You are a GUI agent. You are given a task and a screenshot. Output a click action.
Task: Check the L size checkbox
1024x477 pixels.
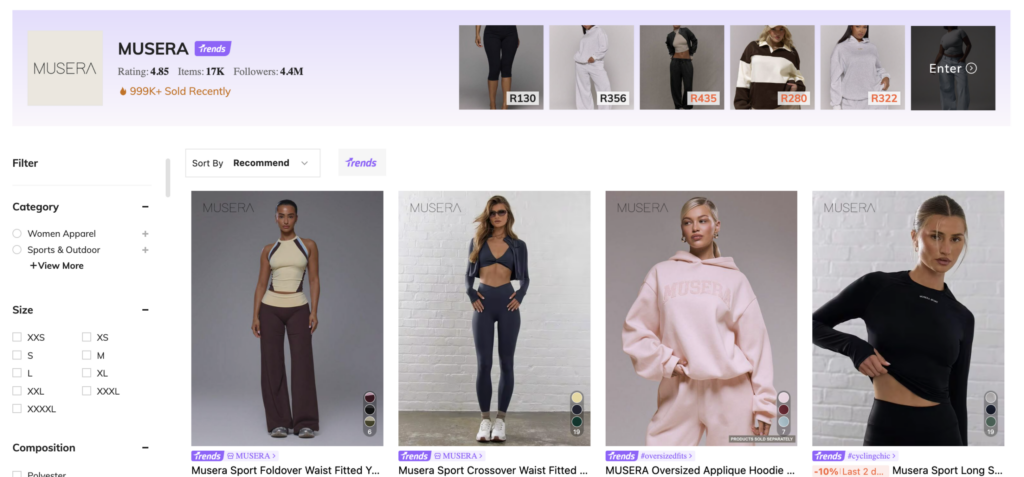click(x=17, y=373)
